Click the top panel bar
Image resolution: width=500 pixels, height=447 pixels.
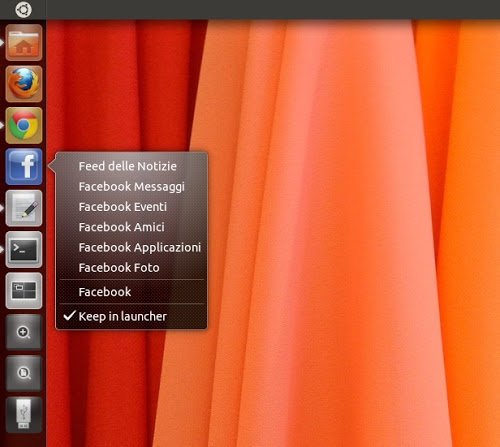273,9
